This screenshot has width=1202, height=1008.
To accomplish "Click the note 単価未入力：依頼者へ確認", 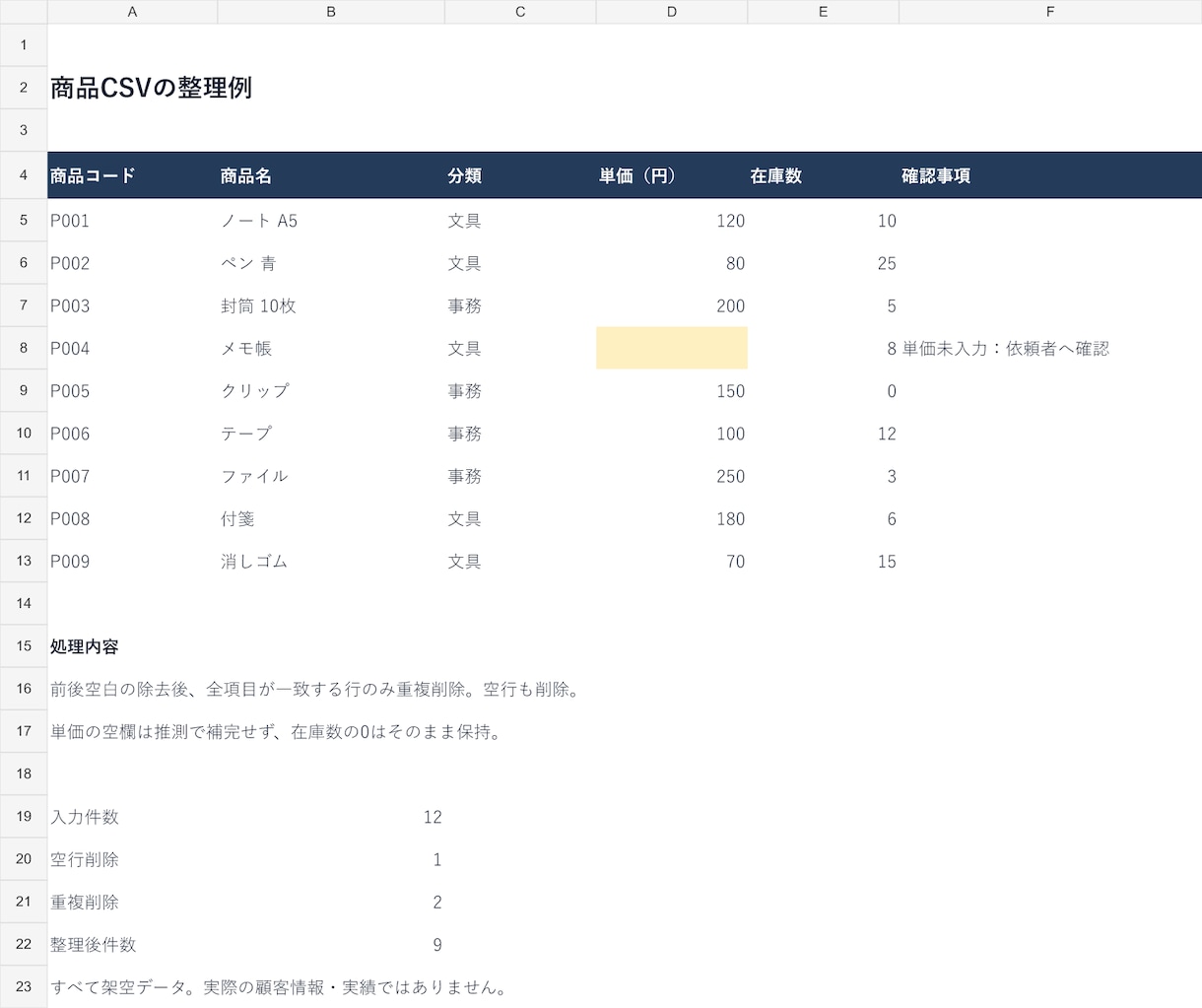I will point(1006,348).
